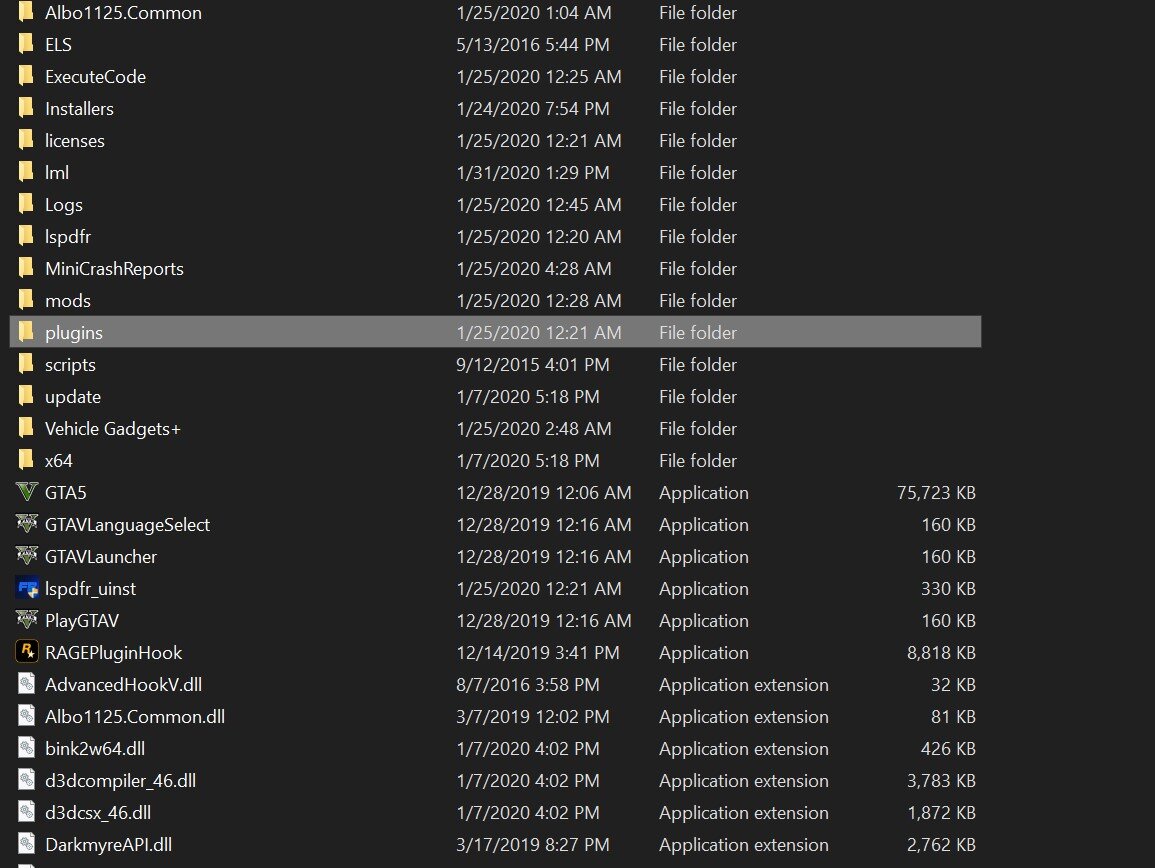
Task: Select the GTAVLanguageSelect icon
Action: click(x=27, y=524)
